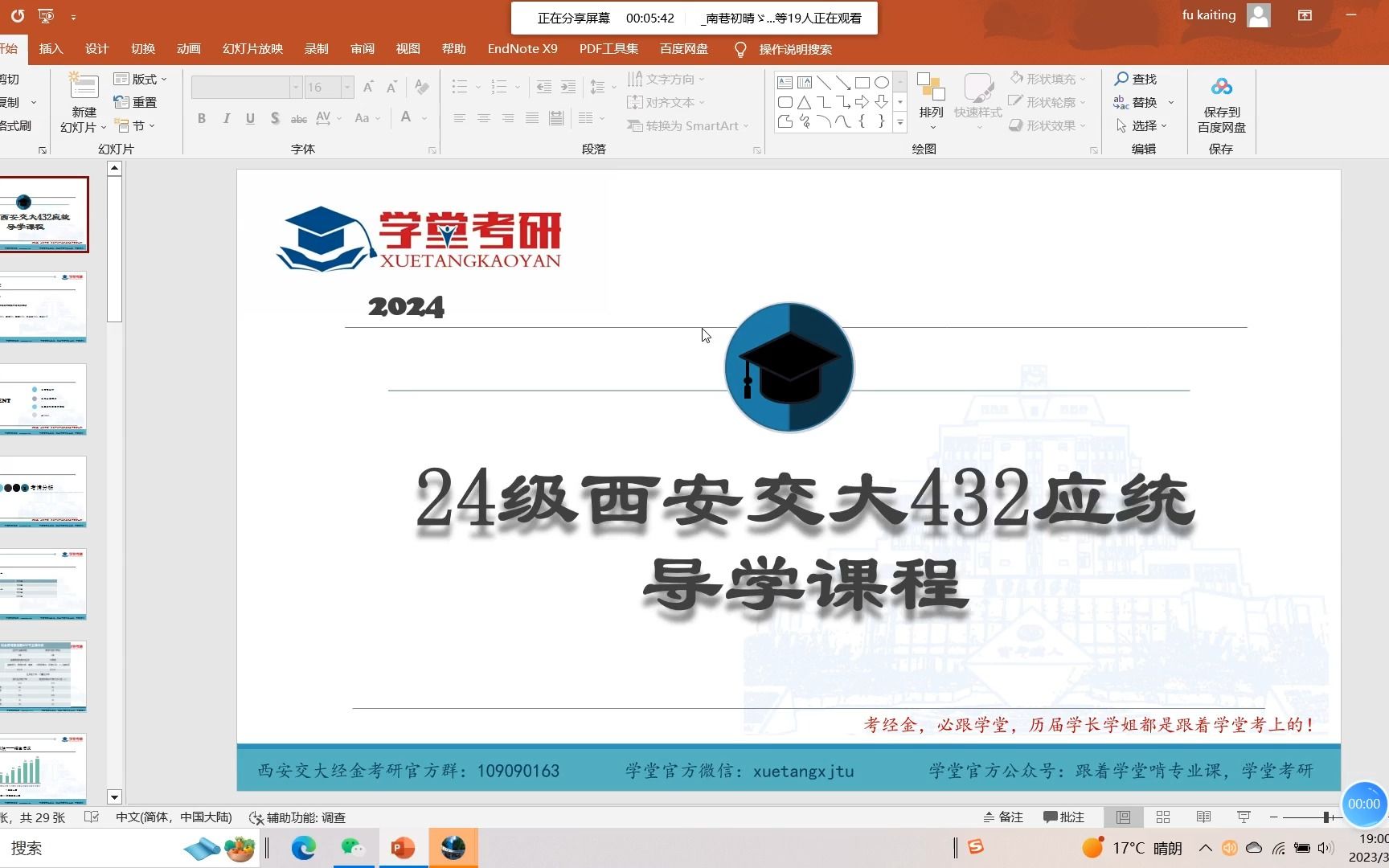Enable underline formatting
This screenshot has width=1389, height=868.
tap(250, 117)
